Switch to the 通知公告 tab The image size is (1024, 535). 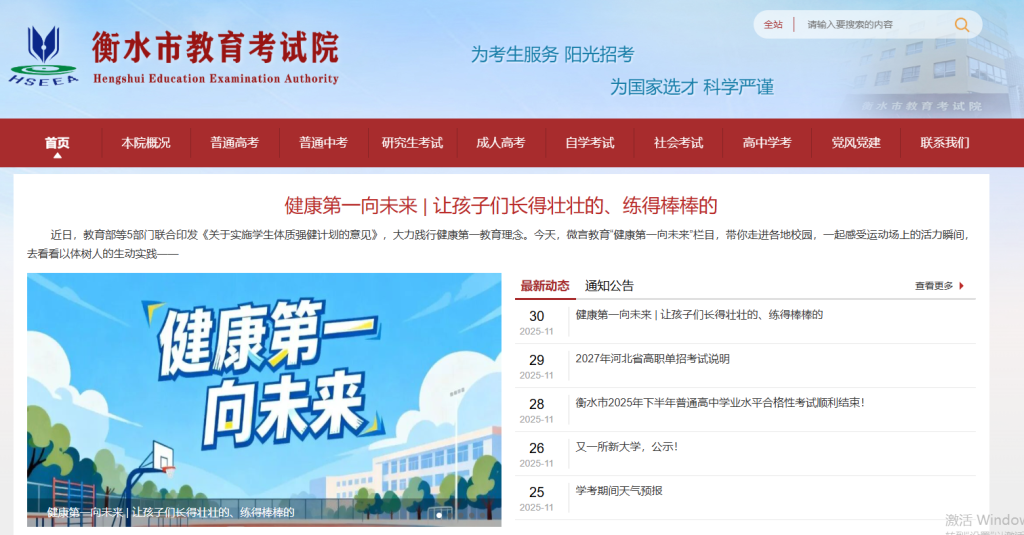609,286
